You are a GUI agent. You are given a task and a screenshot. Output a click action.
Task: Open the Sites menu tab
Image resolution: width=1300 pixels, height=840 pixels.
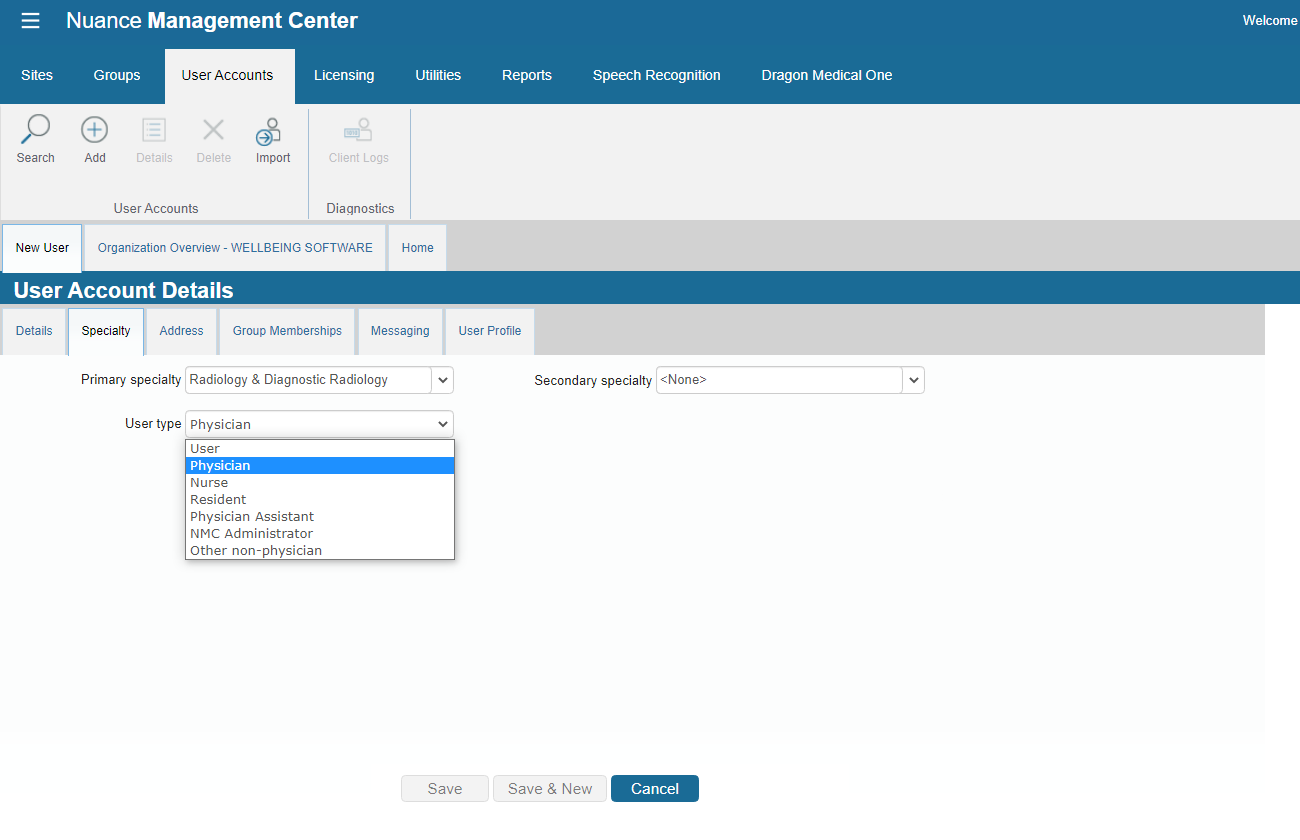click(x=37, y=76)
